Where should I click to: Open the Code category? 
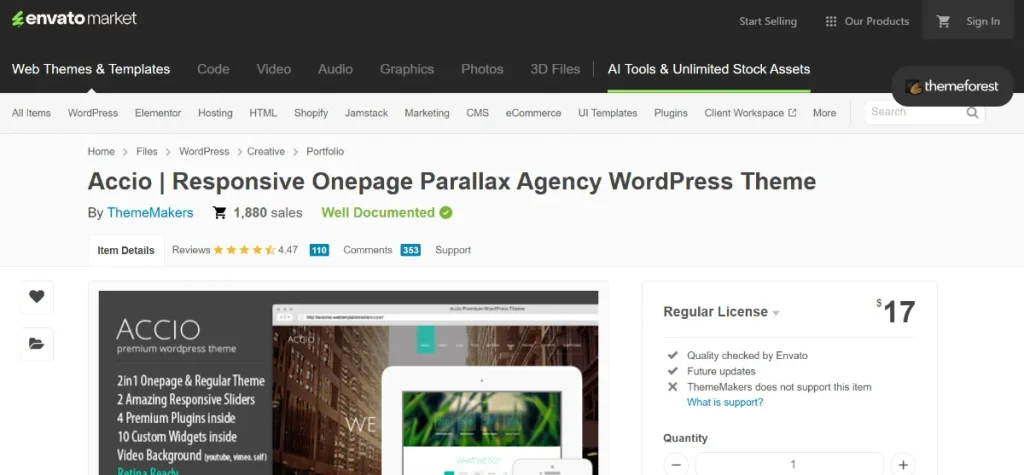213,69
